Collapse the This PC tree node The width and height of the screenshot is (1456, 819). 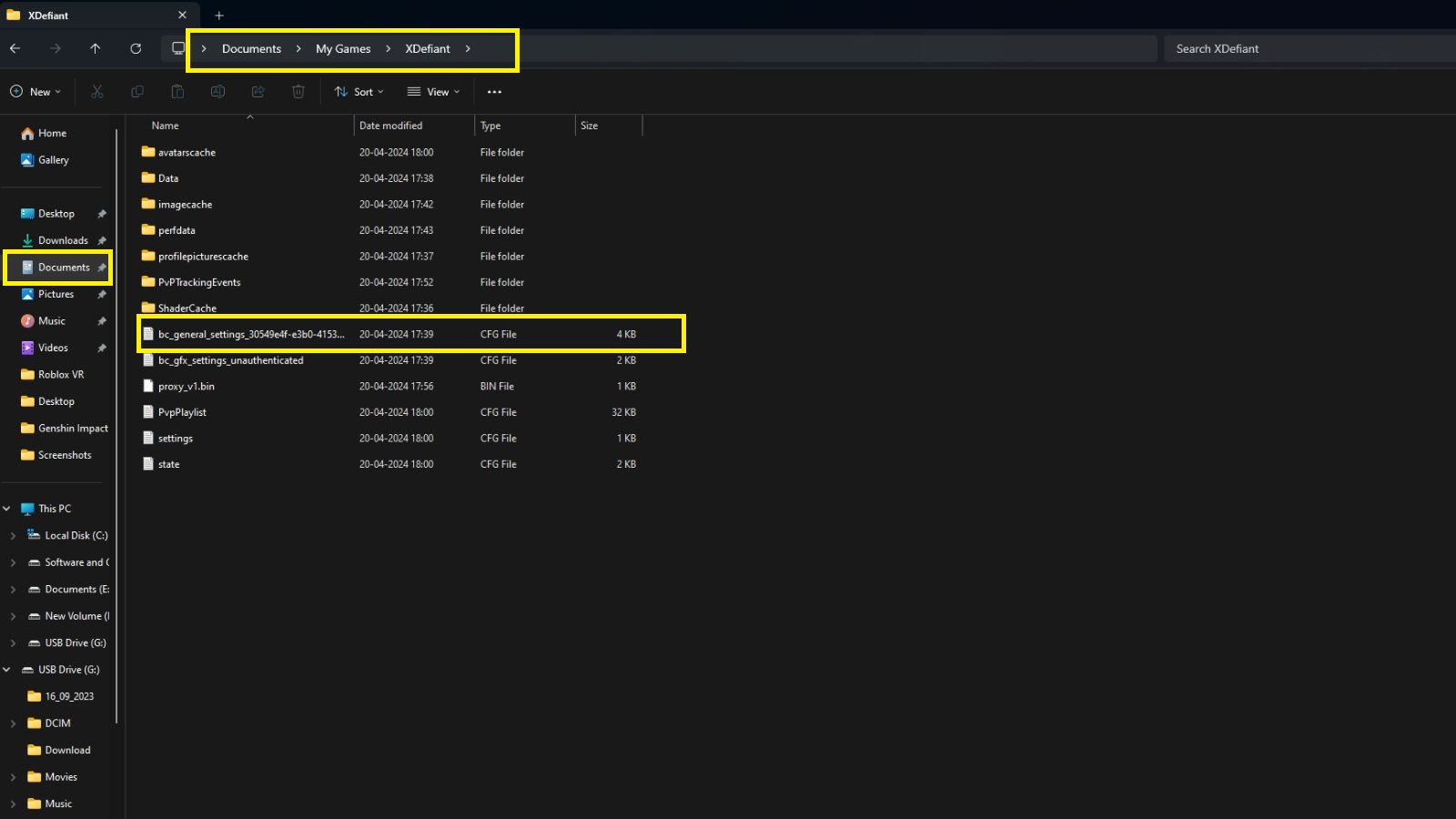point(7,509)
